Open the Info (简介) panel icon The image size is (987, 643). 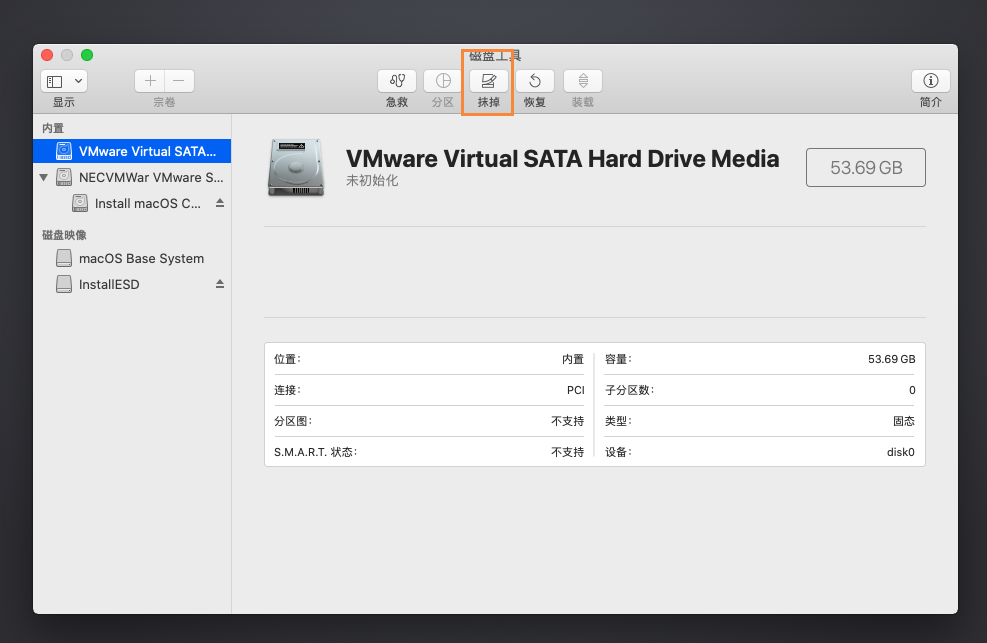pos(930,81)
